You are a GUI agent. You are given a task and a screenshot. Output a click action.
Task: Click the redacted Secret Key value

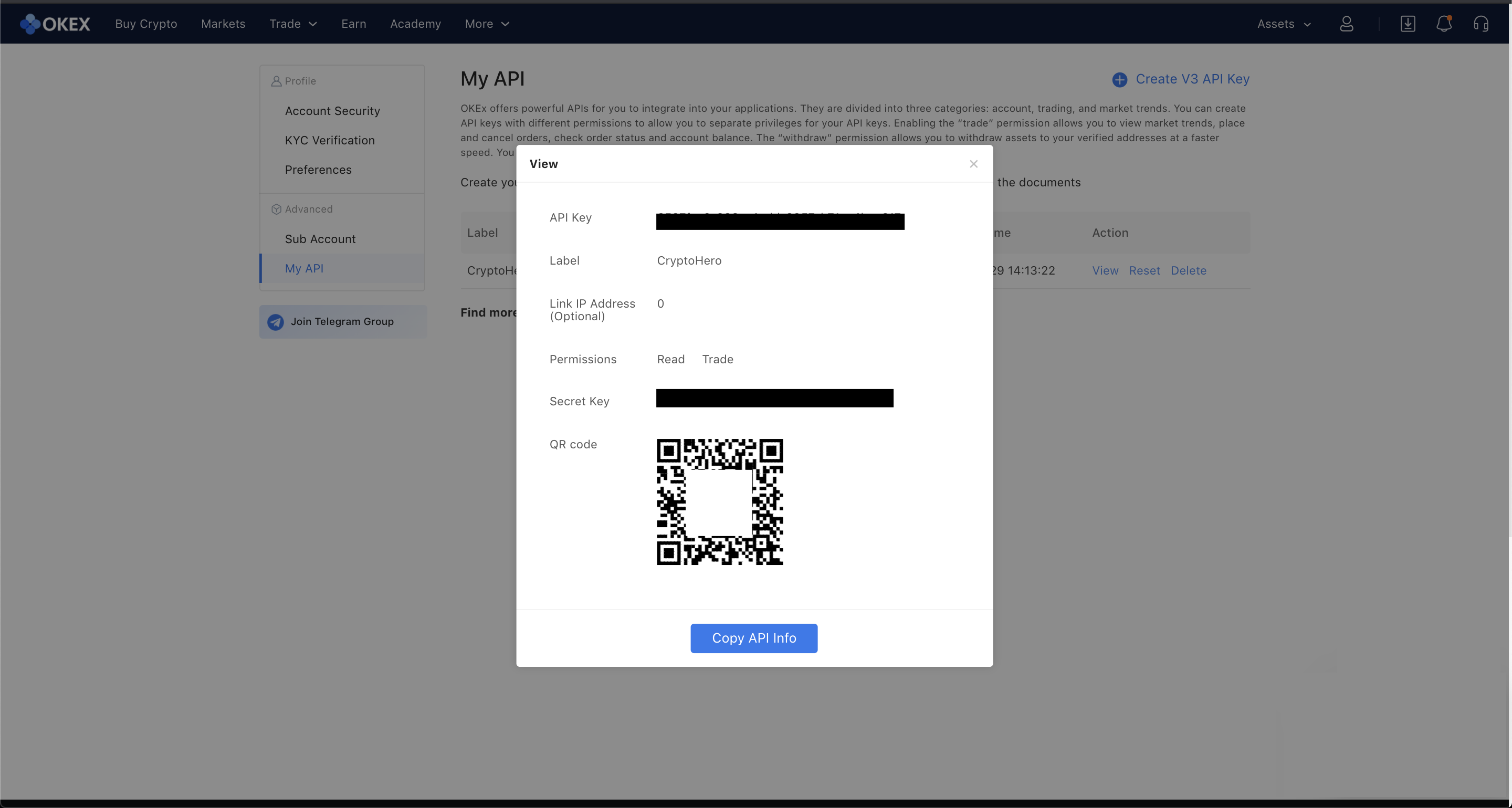point(774,398)
